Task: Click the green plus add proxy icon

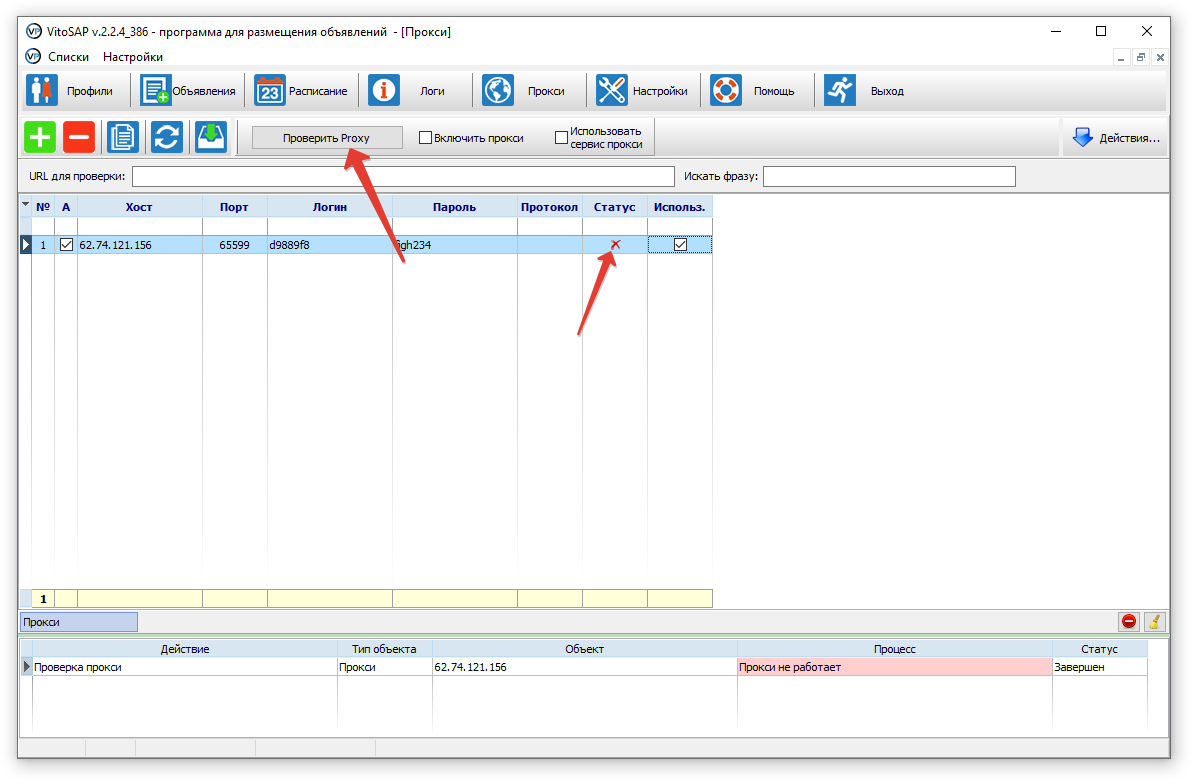Action: 40,137
